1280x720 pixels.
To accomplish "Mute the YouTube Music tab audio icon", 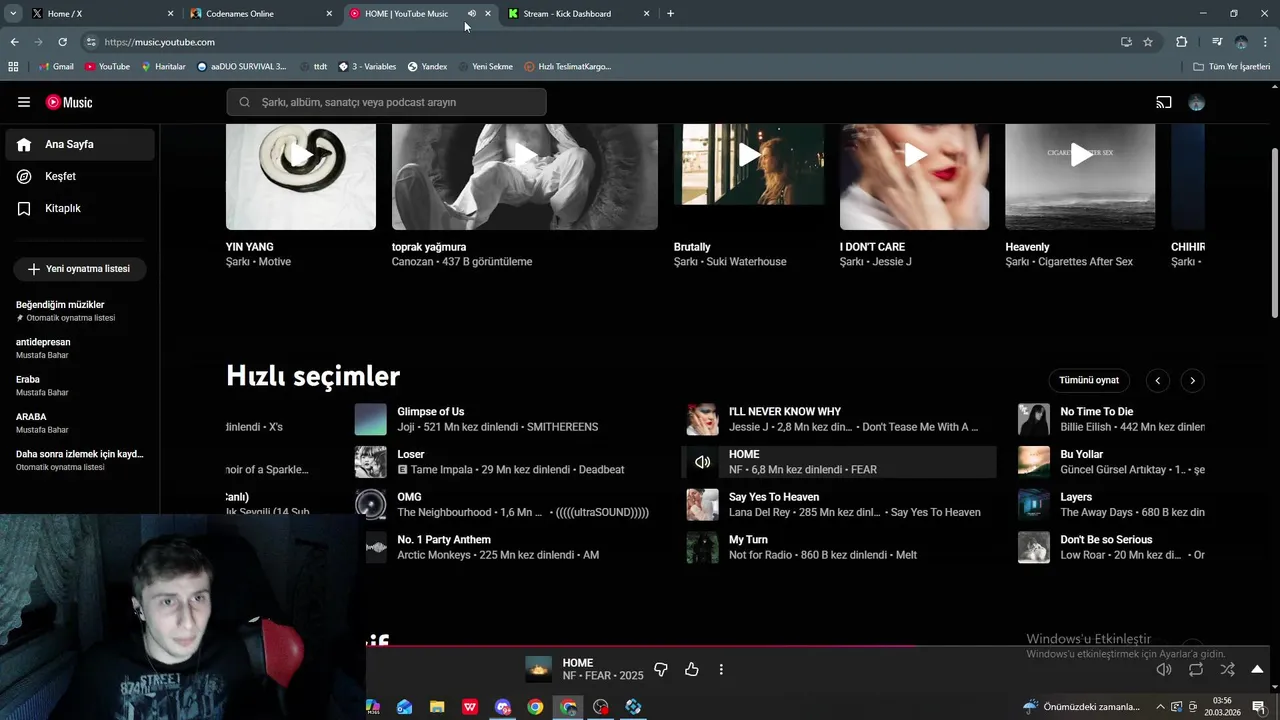I will (472, 14).
